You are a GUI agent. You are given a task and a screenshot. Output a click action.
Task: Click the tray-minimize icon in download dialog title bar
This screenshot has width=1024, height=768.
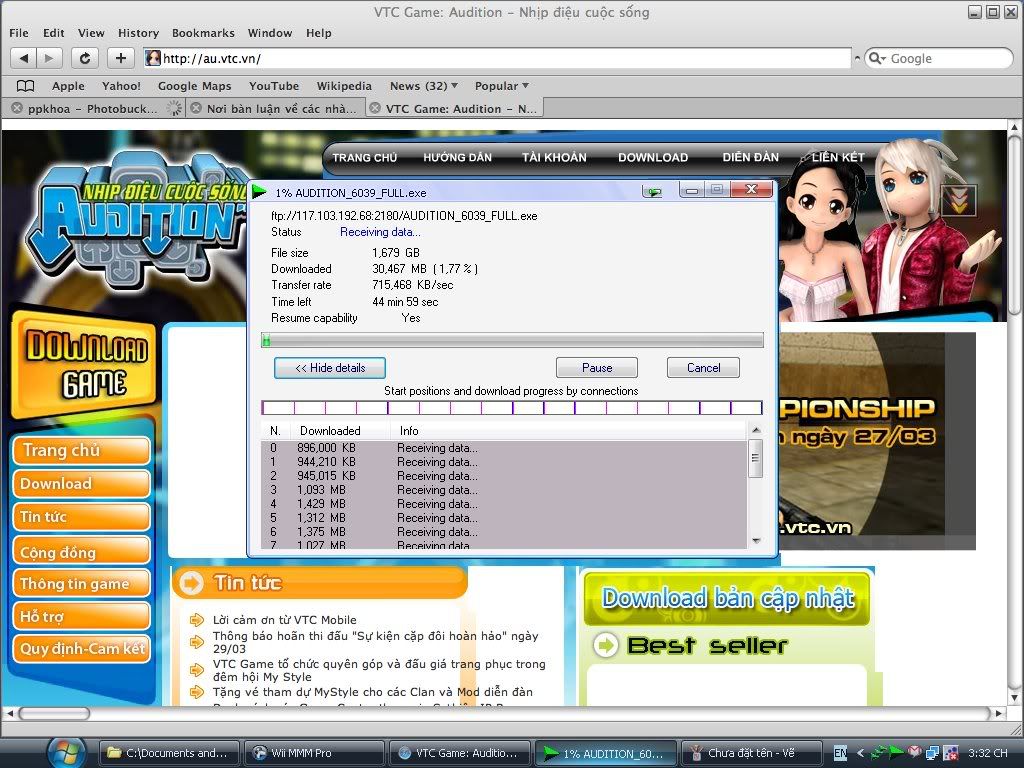(652, 191)
